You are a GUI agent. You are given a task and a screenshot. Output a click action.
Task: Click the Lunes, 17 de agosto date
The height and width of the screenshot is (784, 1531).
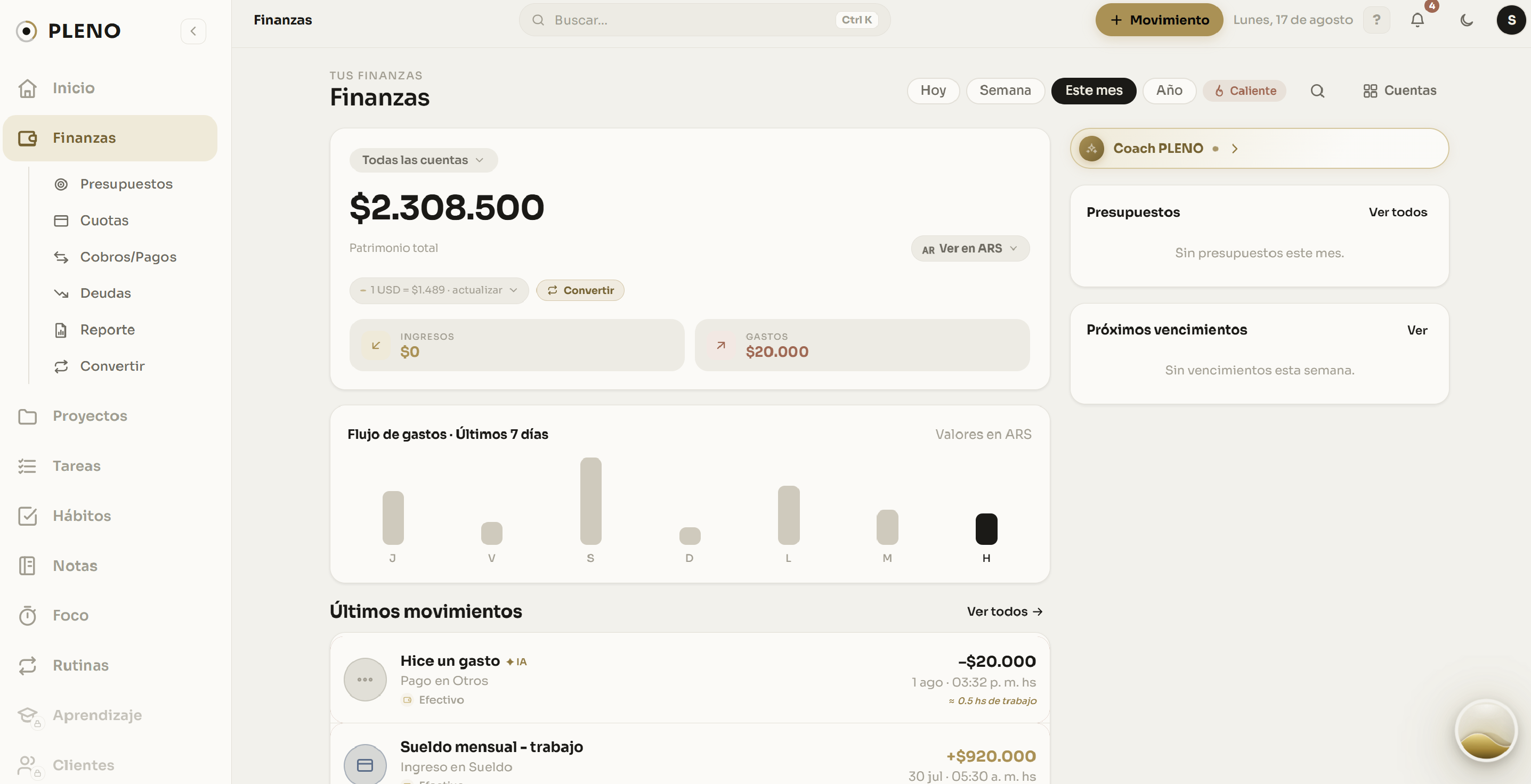[x=1292, y=20]
